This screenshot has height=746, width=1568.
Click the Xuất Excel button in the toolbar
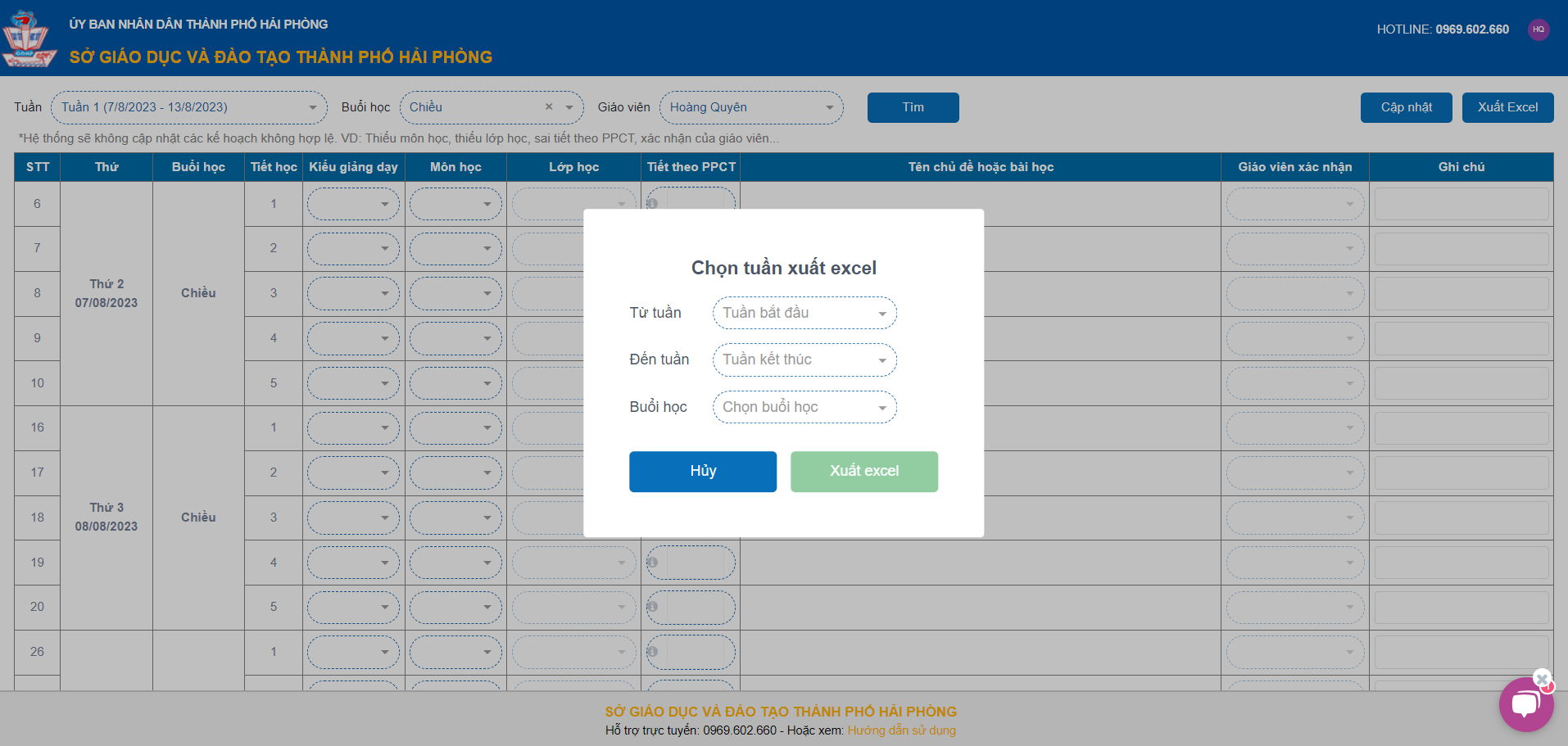tap(1507, 107)
